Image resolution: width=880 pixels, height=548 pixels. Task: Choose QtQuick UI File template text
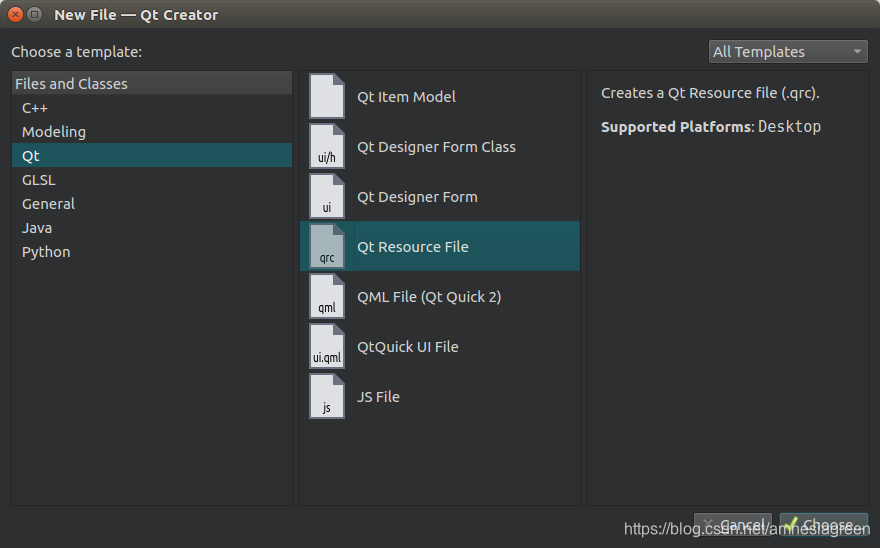(x=407, y=347)
